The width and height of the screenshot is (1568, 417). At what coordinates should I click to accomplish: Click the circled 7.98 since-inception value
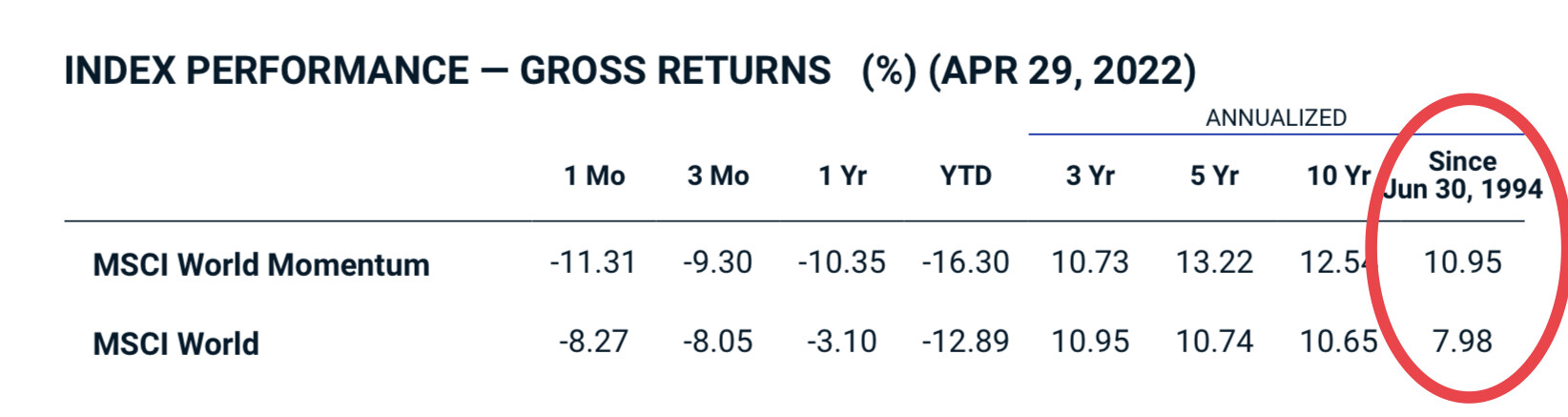coord(1462,342)
